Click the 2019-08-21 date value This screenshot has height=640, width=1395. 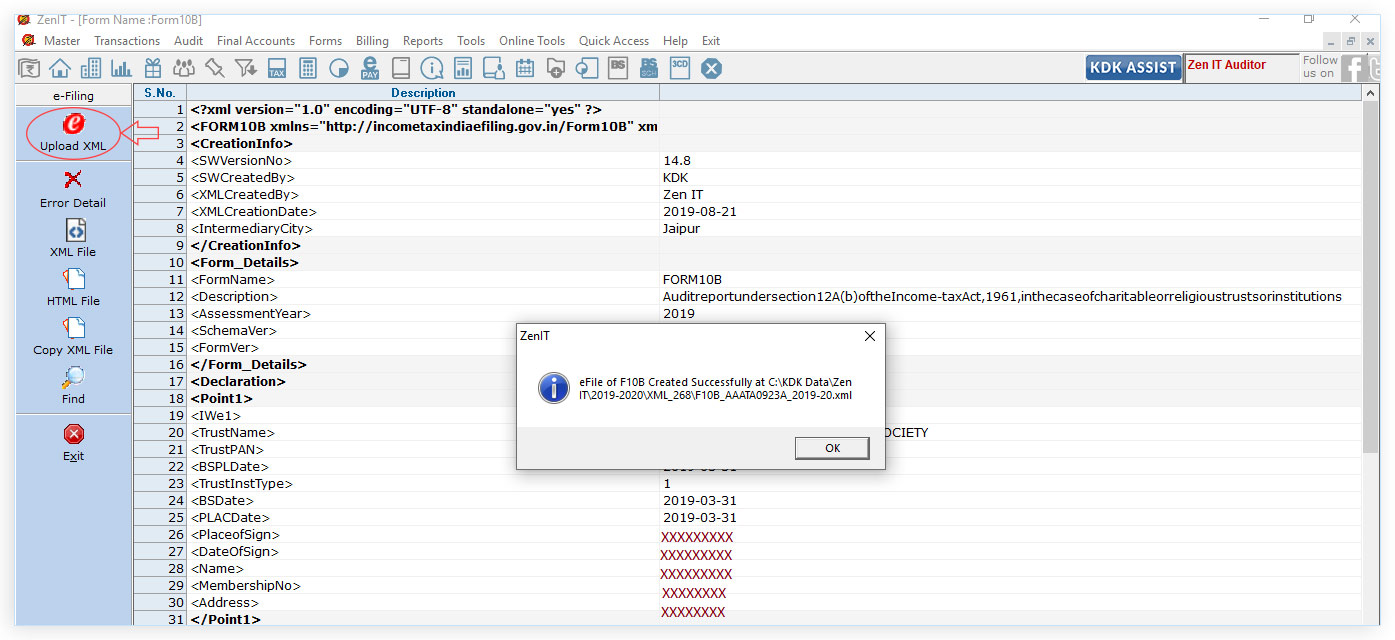(x=700, y=211)
